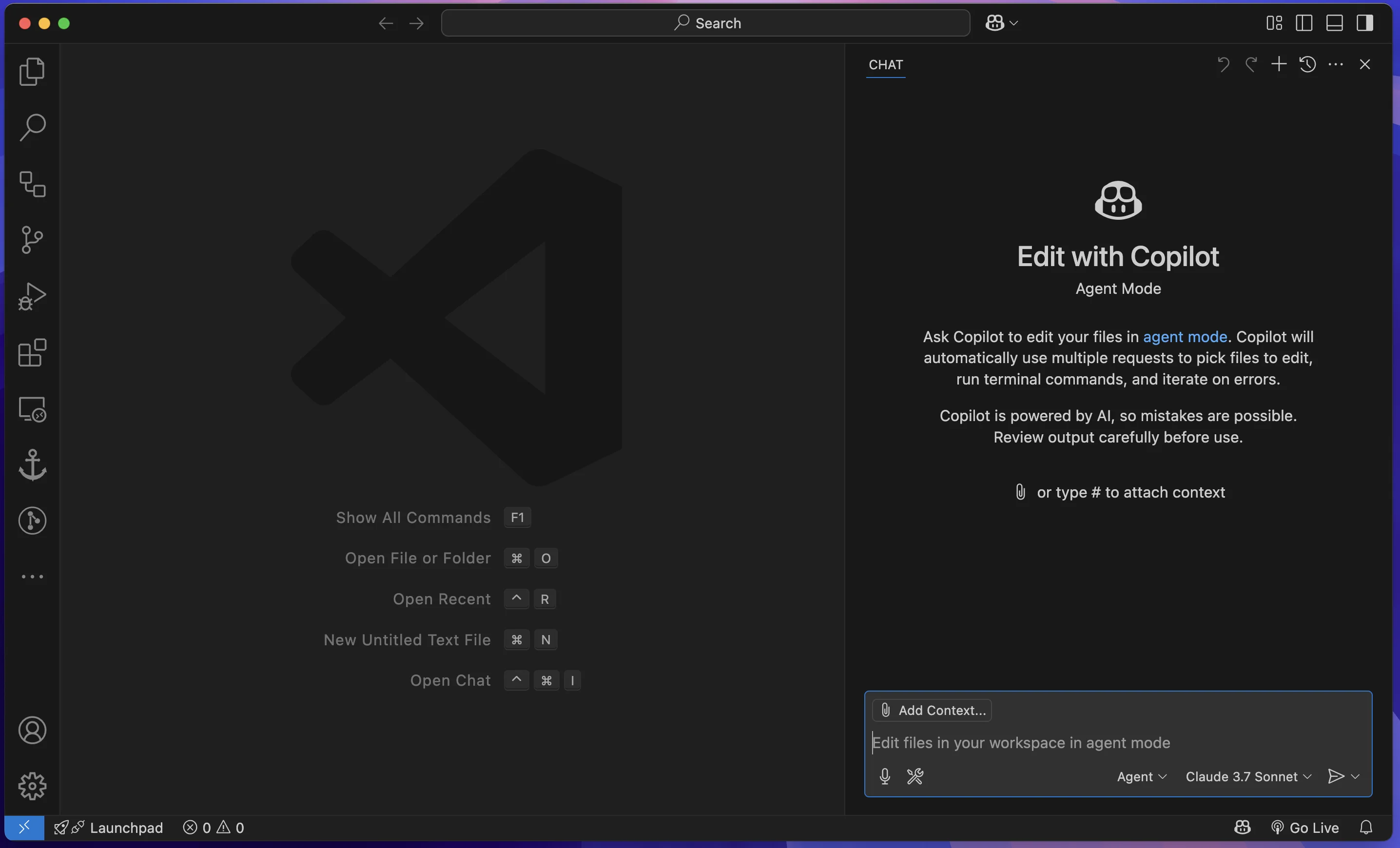Open the Accounts menu
Image resolution: width=1400 pixels, height=848 pixels.
click(32, 731)
